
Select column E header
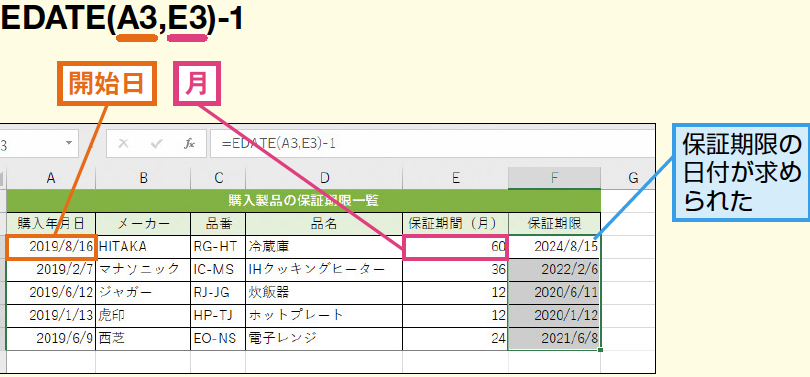tap(456, 178)
